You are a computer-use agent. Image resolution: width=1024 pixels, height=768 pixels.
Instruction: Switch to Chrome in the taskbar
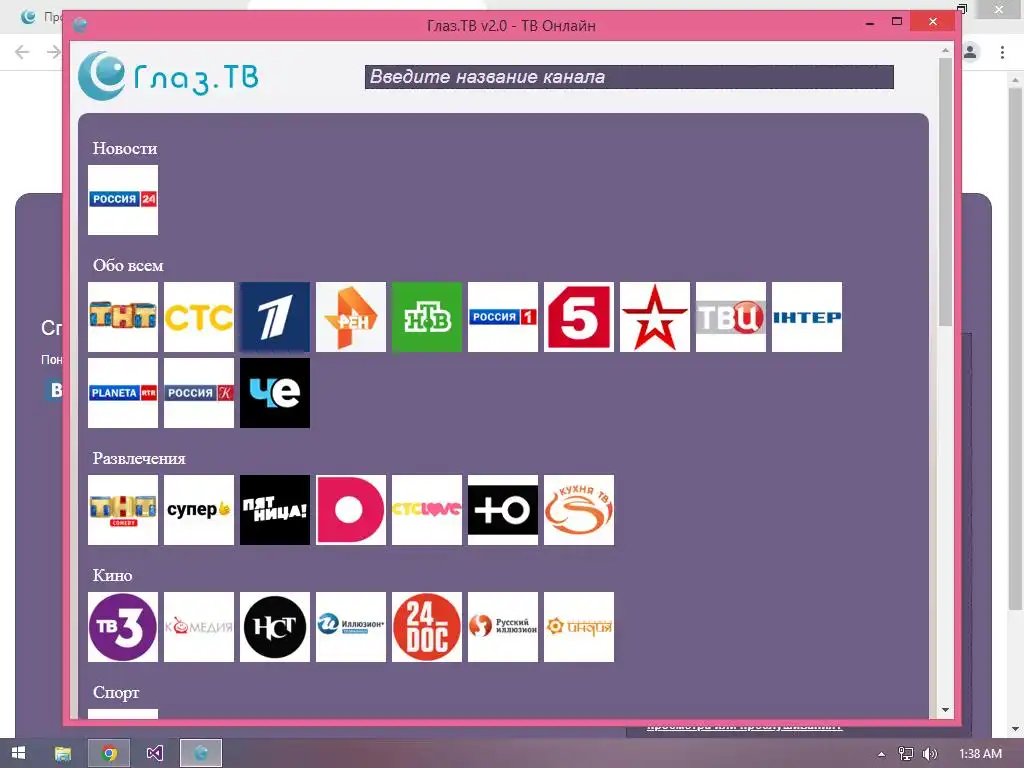[x=109, y=753]
